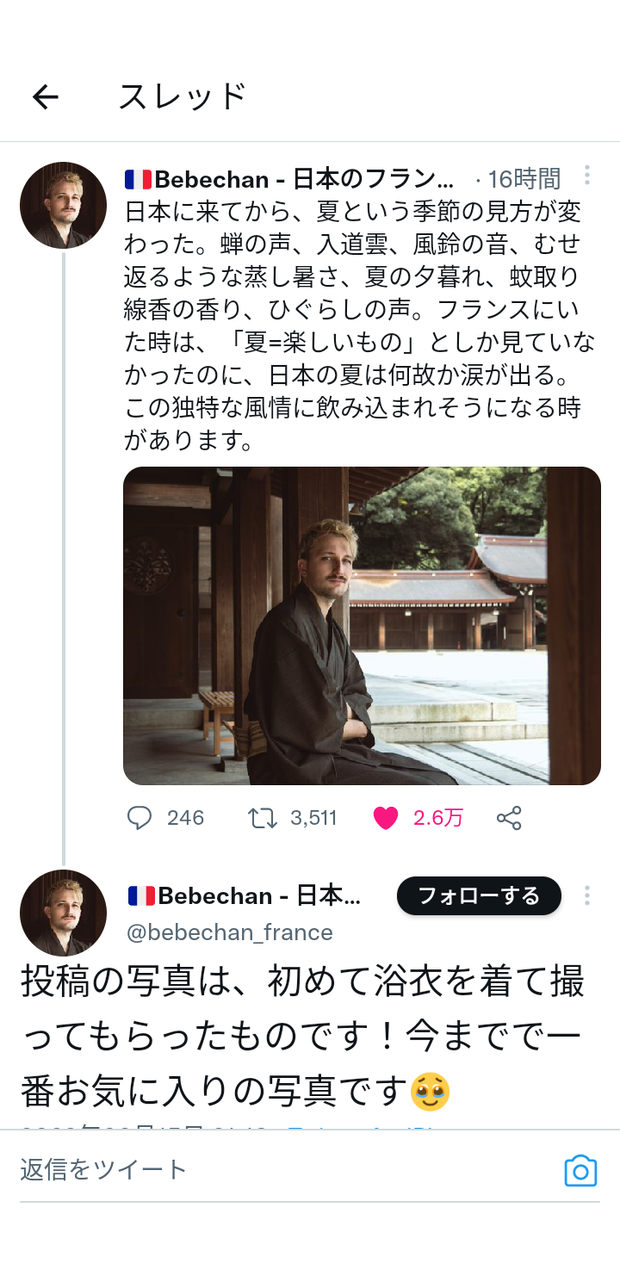This screenshot has height=1288, width=620.
Task: Open the first tweet's three-dot menu
Action: click(x=587, y=177)
